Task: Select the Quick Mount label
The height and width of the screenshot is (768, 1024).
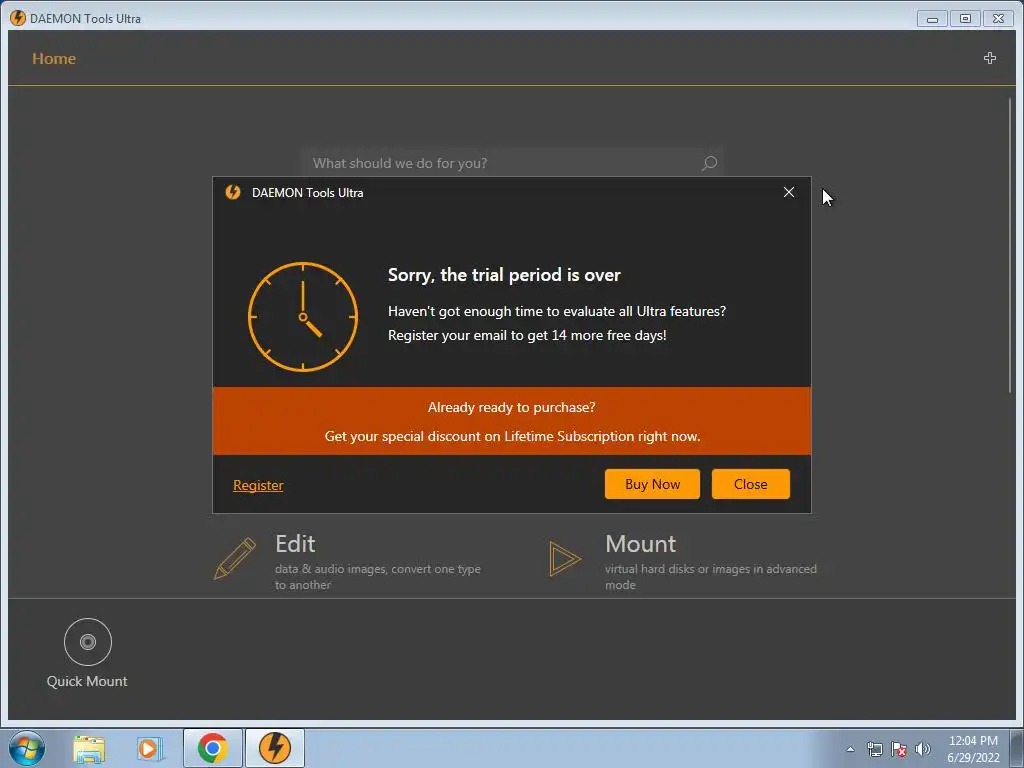Action: tap(87, 681)
